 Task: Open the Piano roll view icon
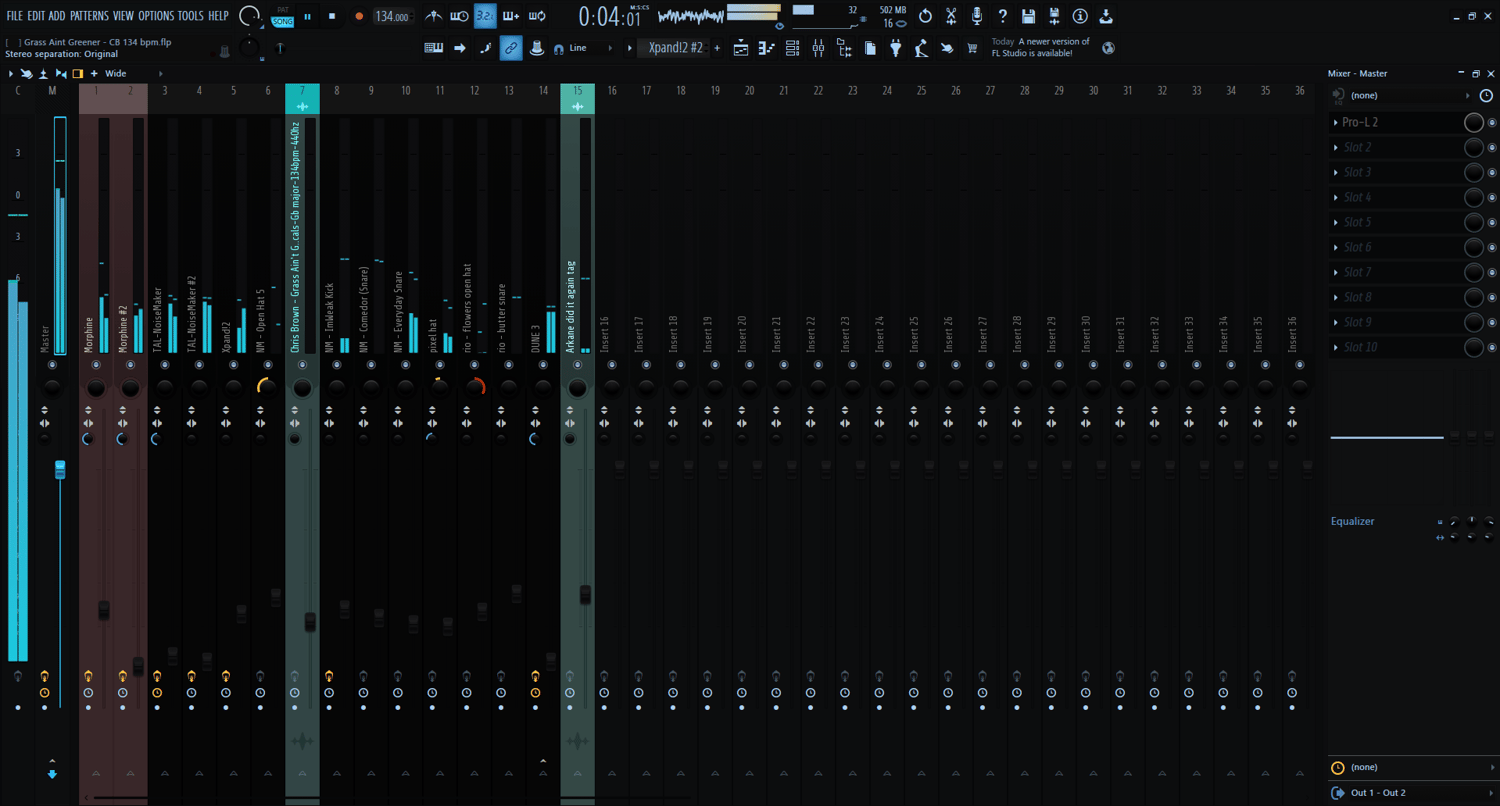(767, 47)
